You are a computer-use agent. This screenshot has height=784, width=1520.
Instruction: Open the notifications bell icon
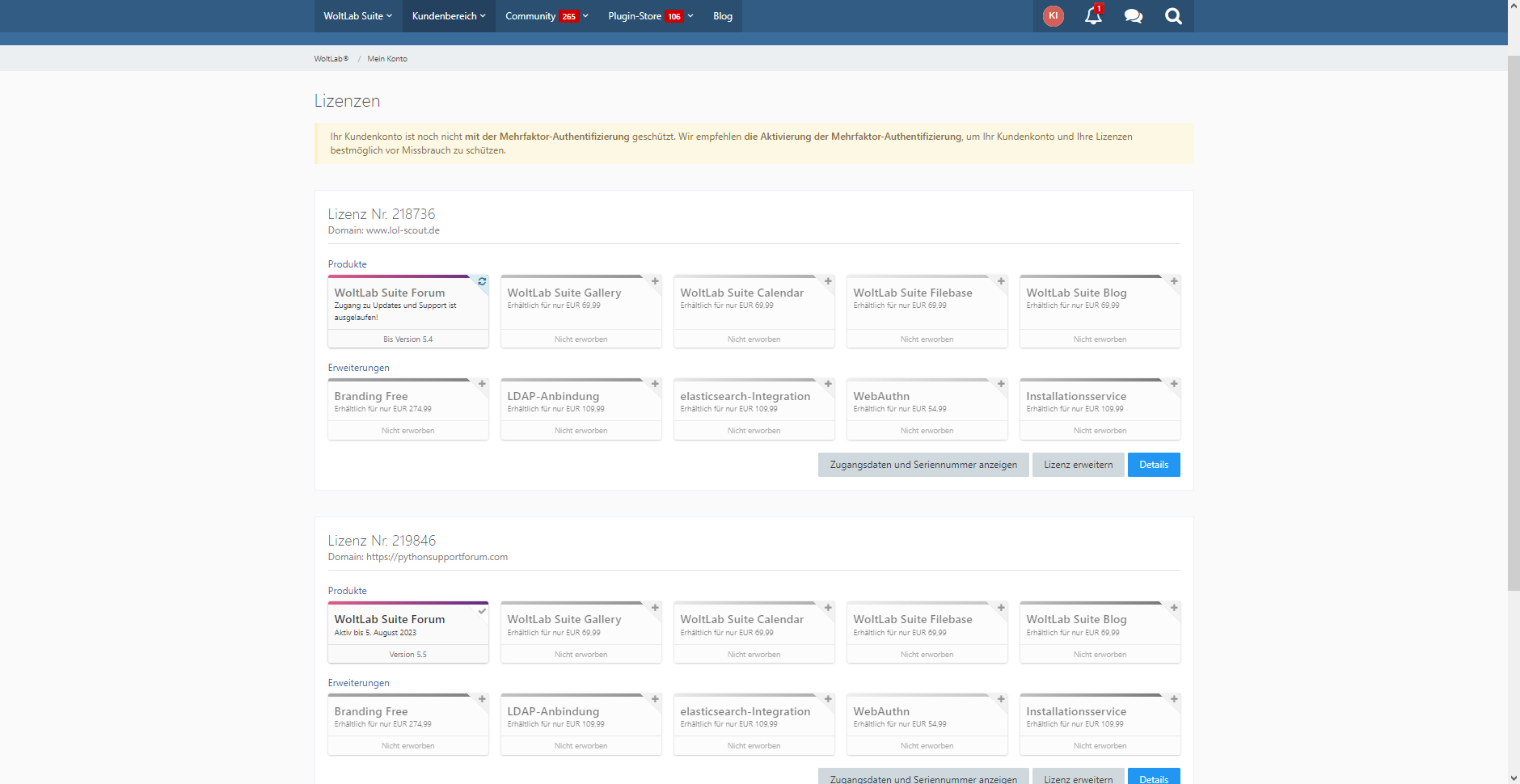coord(1093,16)
